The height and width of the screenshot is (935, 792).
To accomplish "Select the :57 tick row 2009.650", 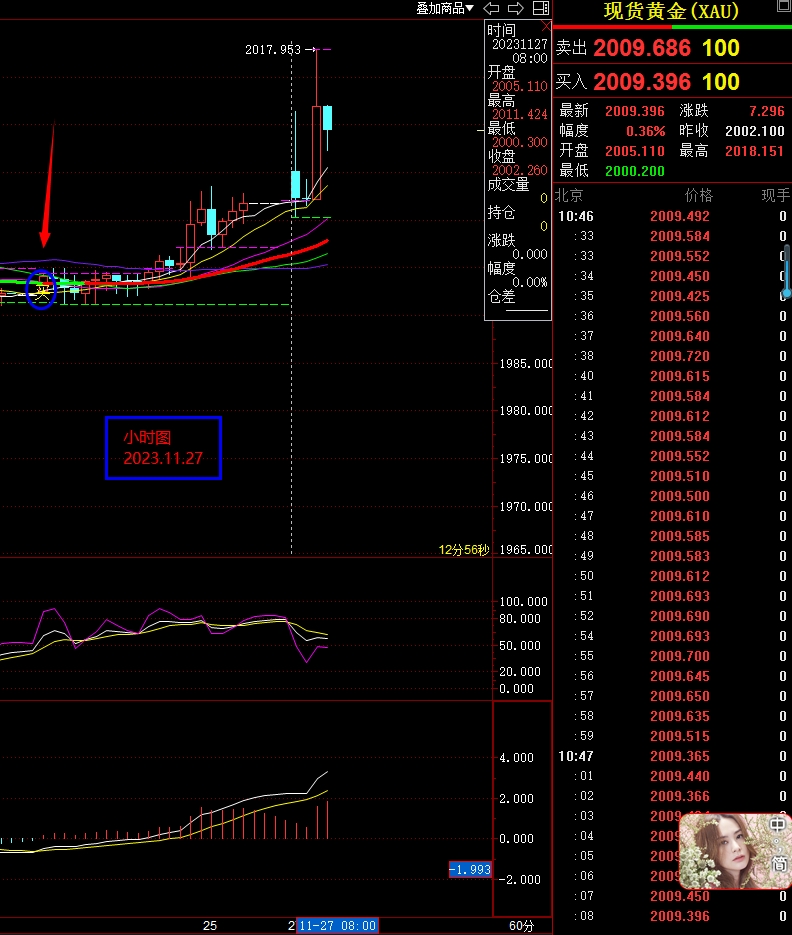I will 672,696.
